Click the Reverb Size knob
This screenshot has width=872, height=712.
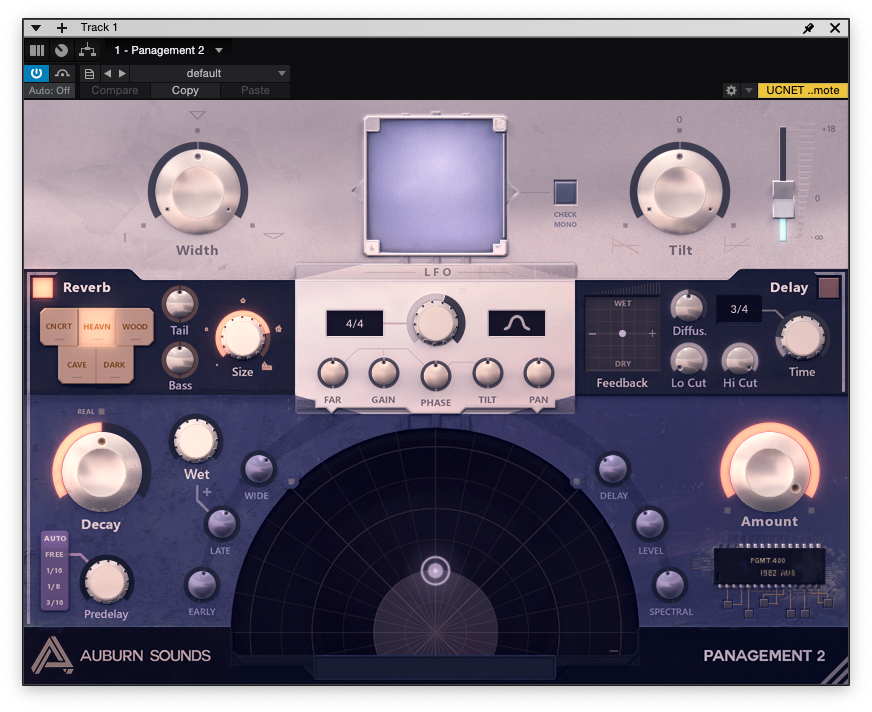pos(242,337)
